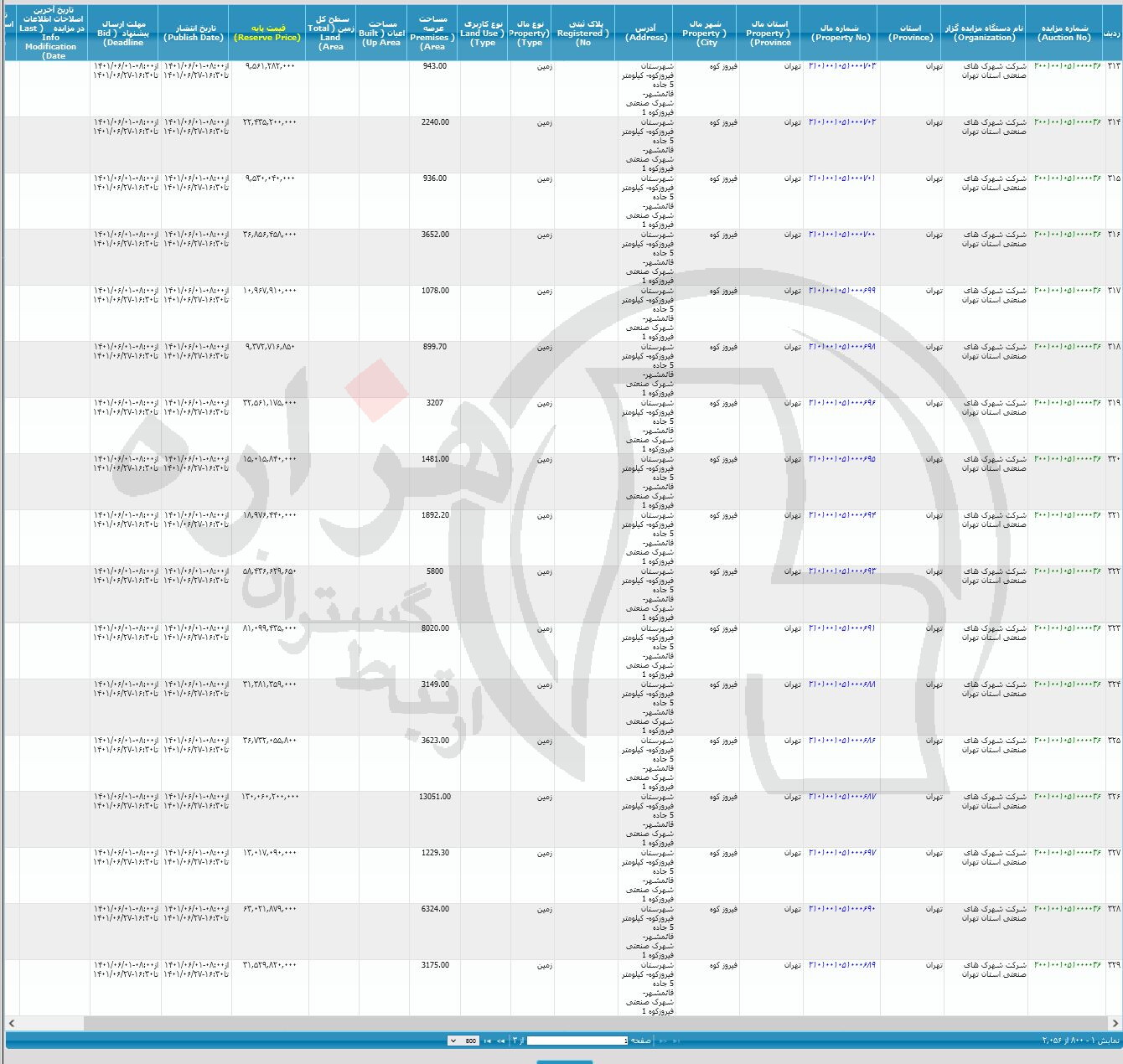Select the premises area value 2240.00
The width and height of the screenshot is (1123, 1064).
pos(434,122)
